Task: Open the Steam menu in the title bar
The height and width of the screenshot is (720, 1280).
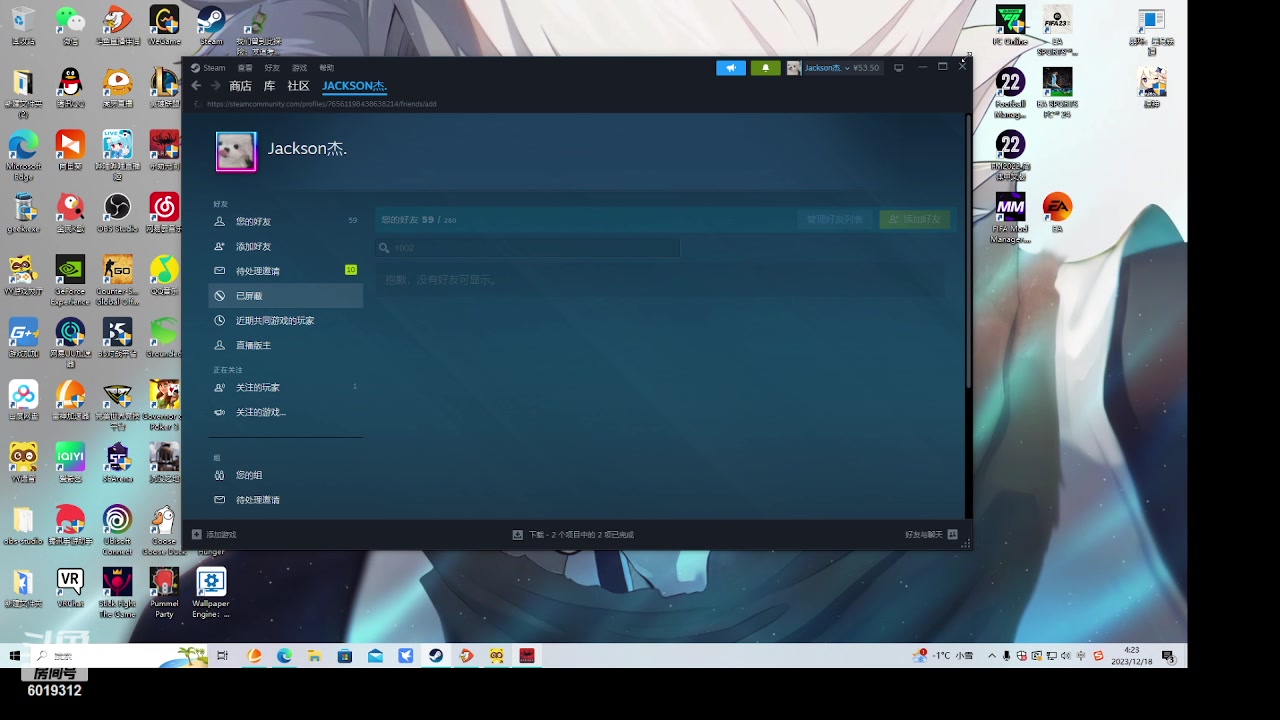Action: [x=209, y=68]
